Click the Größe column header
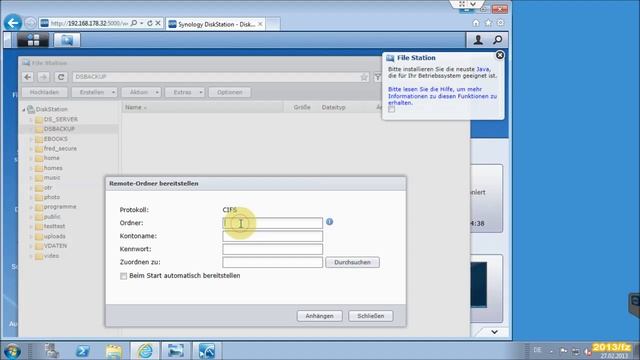The width and height of the screenshot is (640, 360). pyautogui.click(x=302, y=107)
